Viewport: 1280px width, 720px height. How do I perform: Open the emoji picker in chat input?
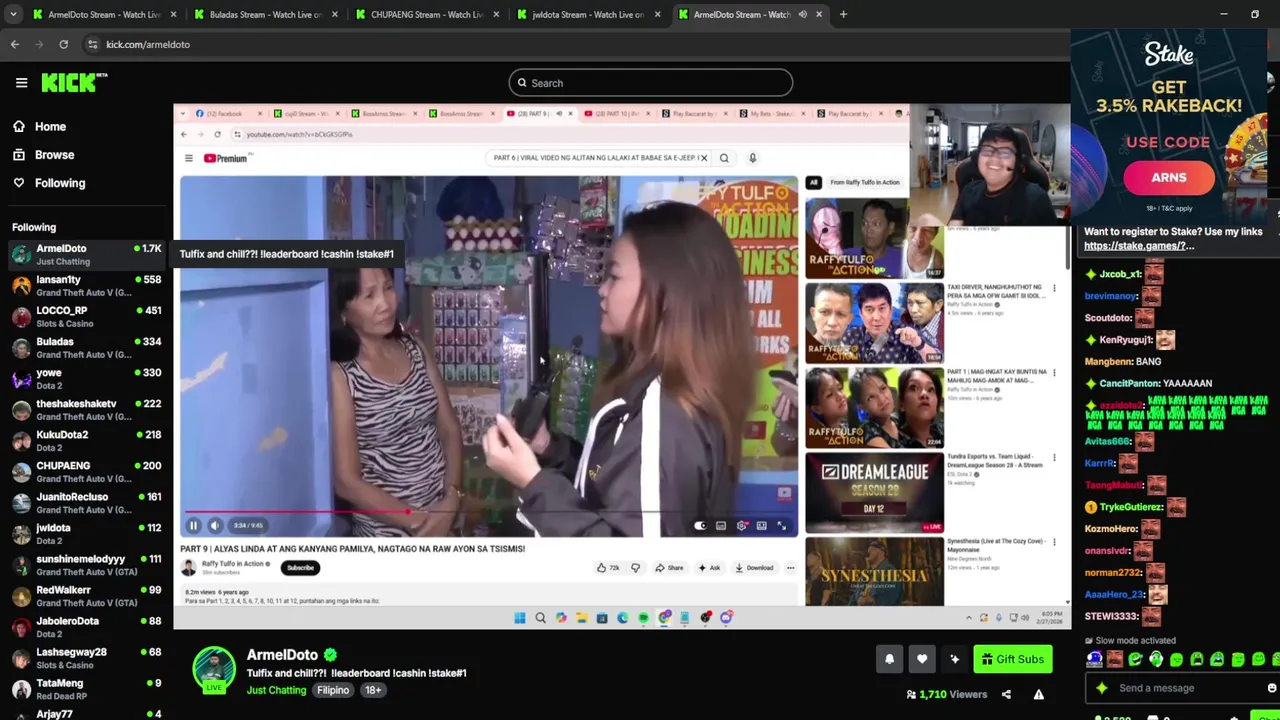coord(1271,688)
